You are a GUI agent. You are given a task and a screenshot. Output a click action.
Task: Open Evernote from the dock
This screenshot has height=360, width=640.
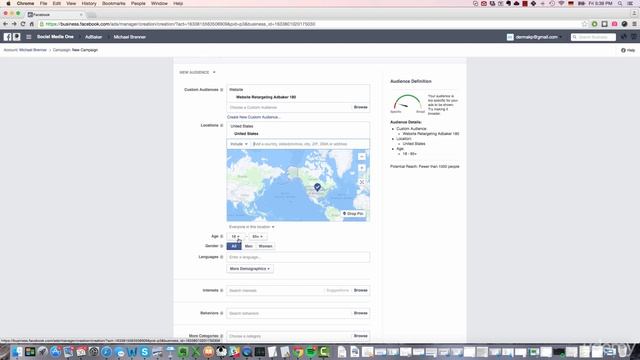click(x=183, y=351)
